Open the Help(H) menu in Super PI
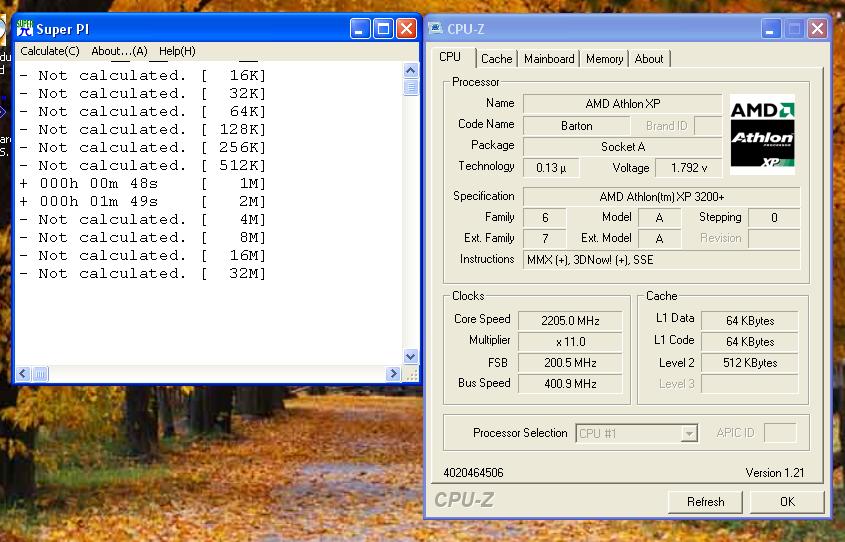This screenshot has width=845, height=542. point(177,51)
